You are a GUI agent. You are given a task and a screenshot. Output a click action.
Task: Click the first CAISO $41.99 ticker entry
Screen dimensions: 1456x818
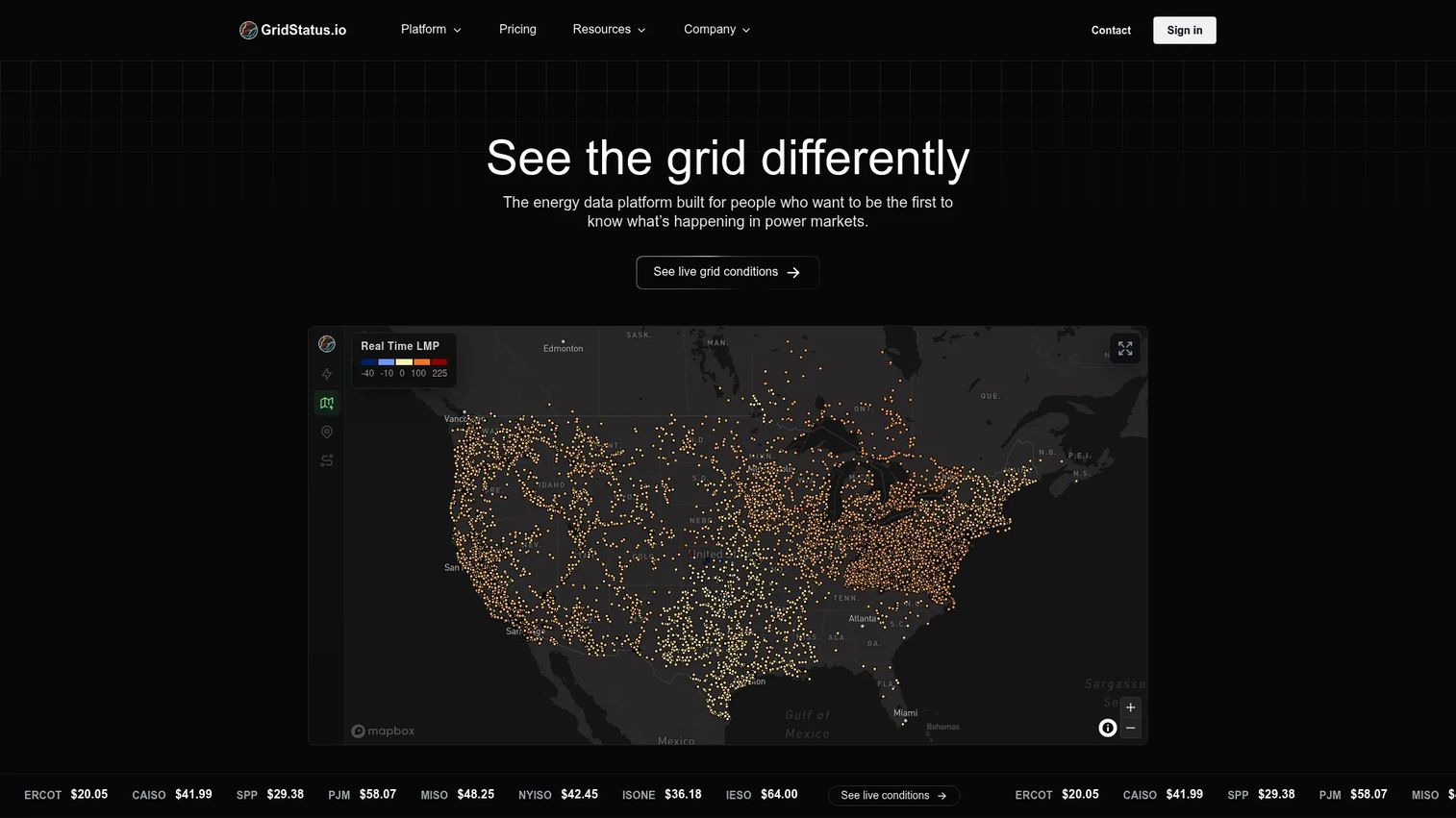click(172, 795)
